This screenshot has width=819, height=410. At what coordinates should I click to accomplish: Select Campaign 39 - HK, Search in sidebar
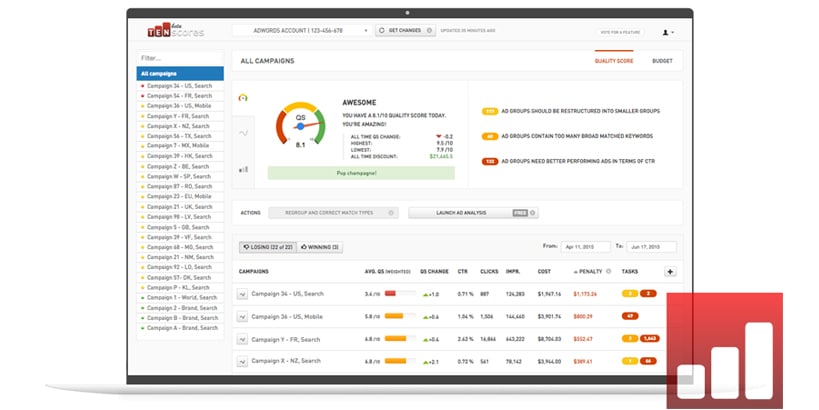tap(180, 156)
